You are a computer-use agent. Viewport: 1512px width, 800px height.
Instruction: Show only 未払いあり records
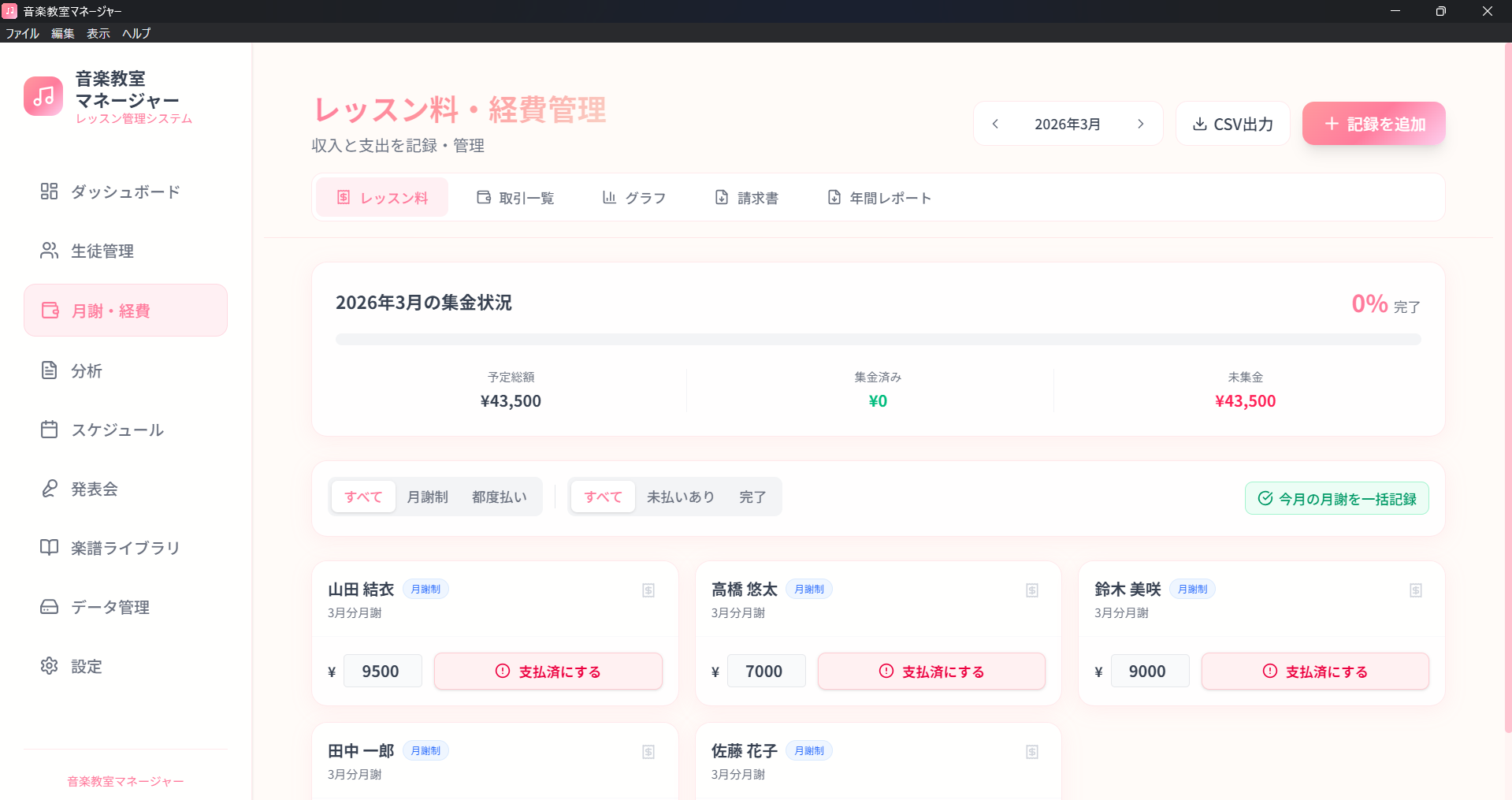pos(680,497)
